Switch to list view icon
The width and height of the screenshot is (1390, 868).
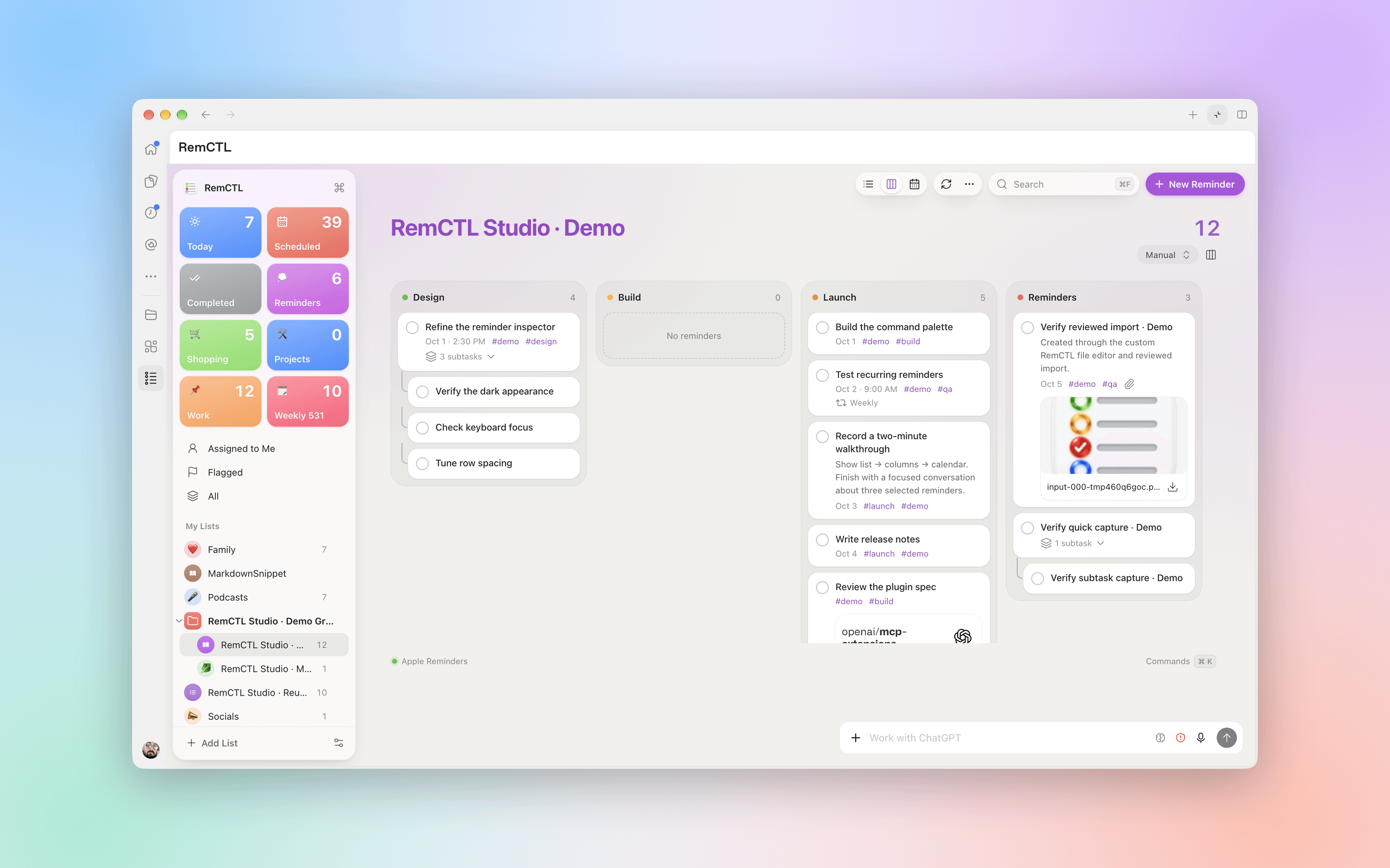[868, 184]
